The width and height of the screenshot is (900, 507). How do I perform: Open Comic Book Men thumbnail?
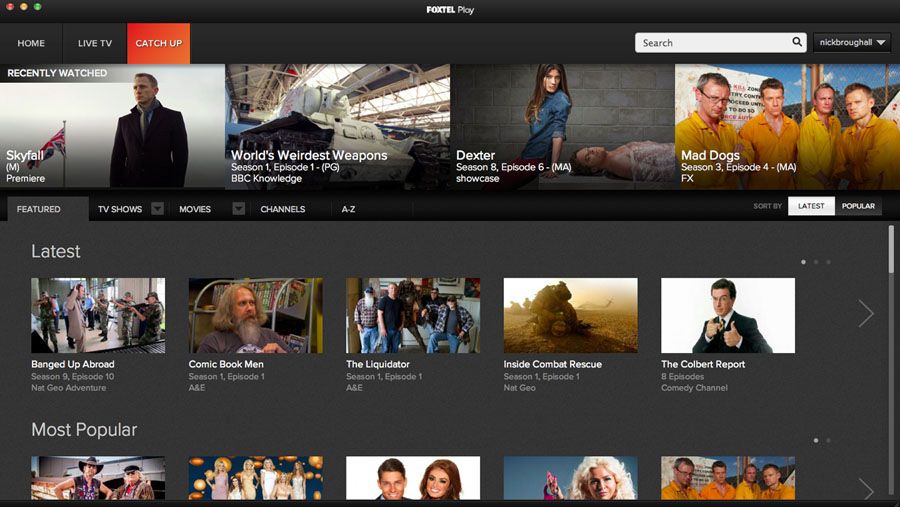click(255, 315)
